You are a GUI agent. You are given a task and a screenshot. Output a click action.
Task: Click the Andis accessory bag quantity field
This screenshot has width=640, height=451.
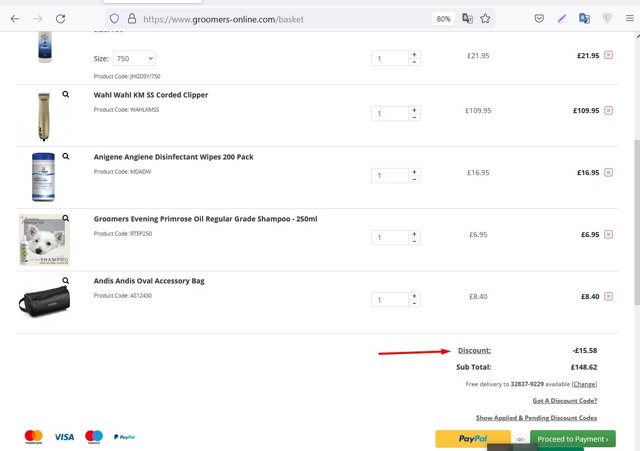point(390,300)
